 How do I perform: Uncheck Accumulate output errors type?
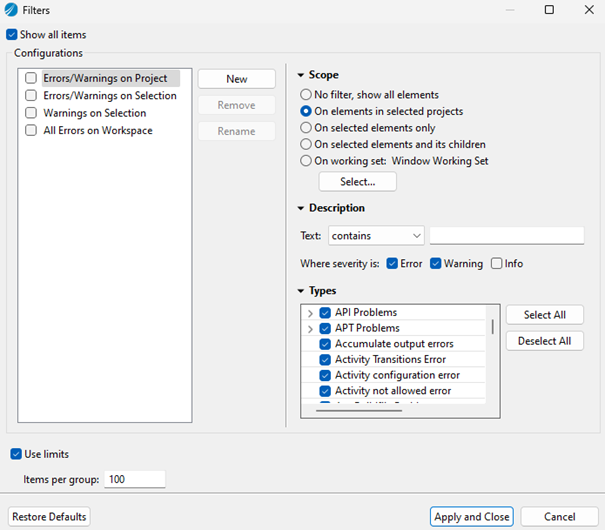[325, 344]
